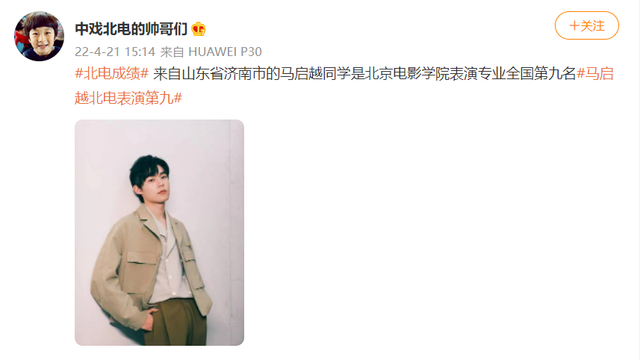The height and width of the screenshot is (360, 640).
Task: Open profile via username 中戏北电的帅哥们
Action: coord(131,29)
